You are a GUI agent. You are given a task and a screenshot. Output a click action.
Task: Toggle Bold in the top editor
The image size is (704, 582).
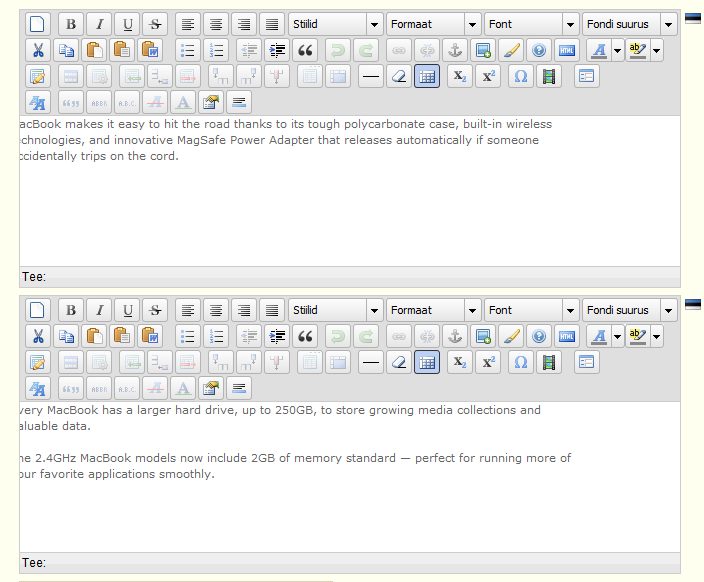[x=71, y=24]
